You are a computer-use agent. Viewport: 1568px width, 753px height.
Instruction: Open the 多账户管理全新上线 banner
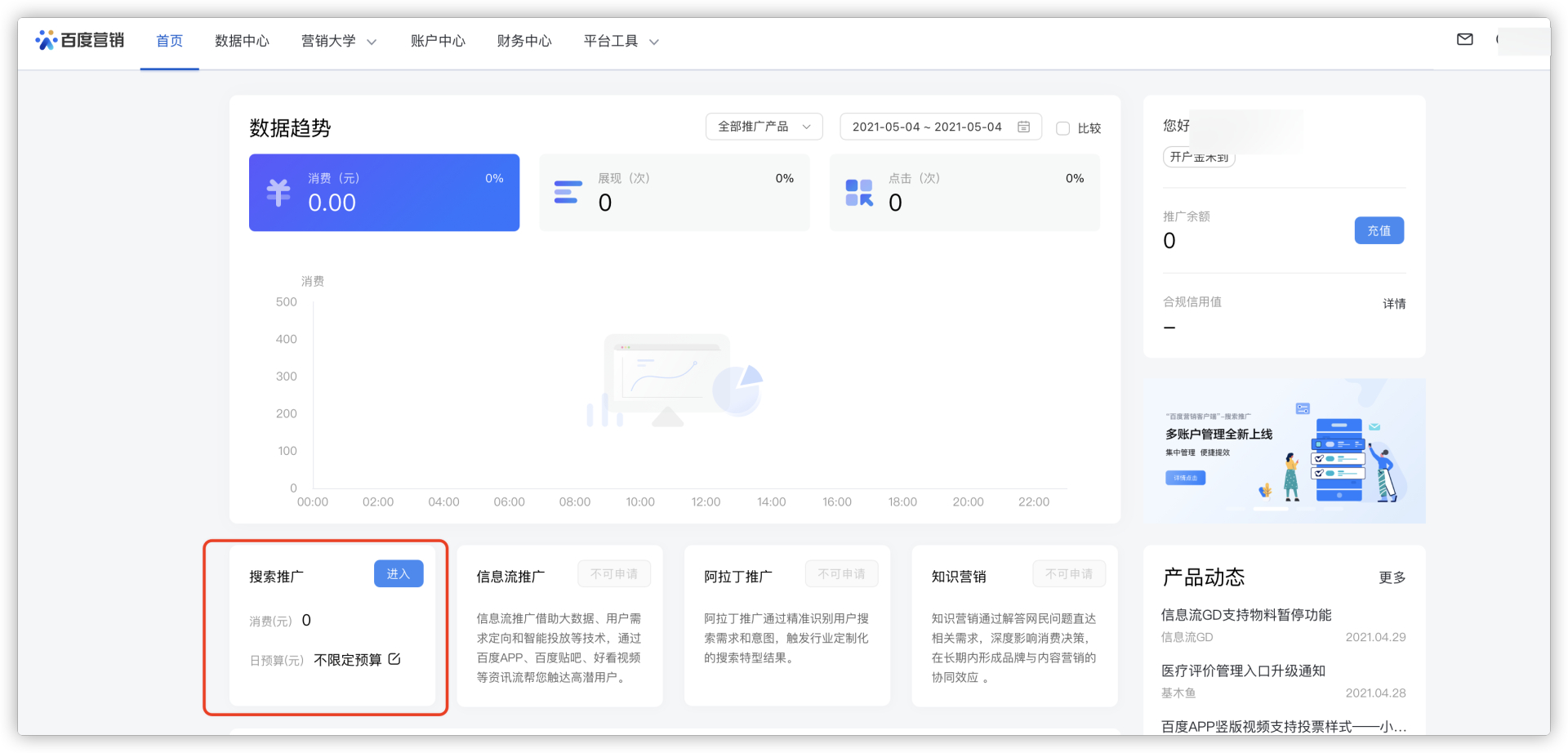[x=1285, y=451]
